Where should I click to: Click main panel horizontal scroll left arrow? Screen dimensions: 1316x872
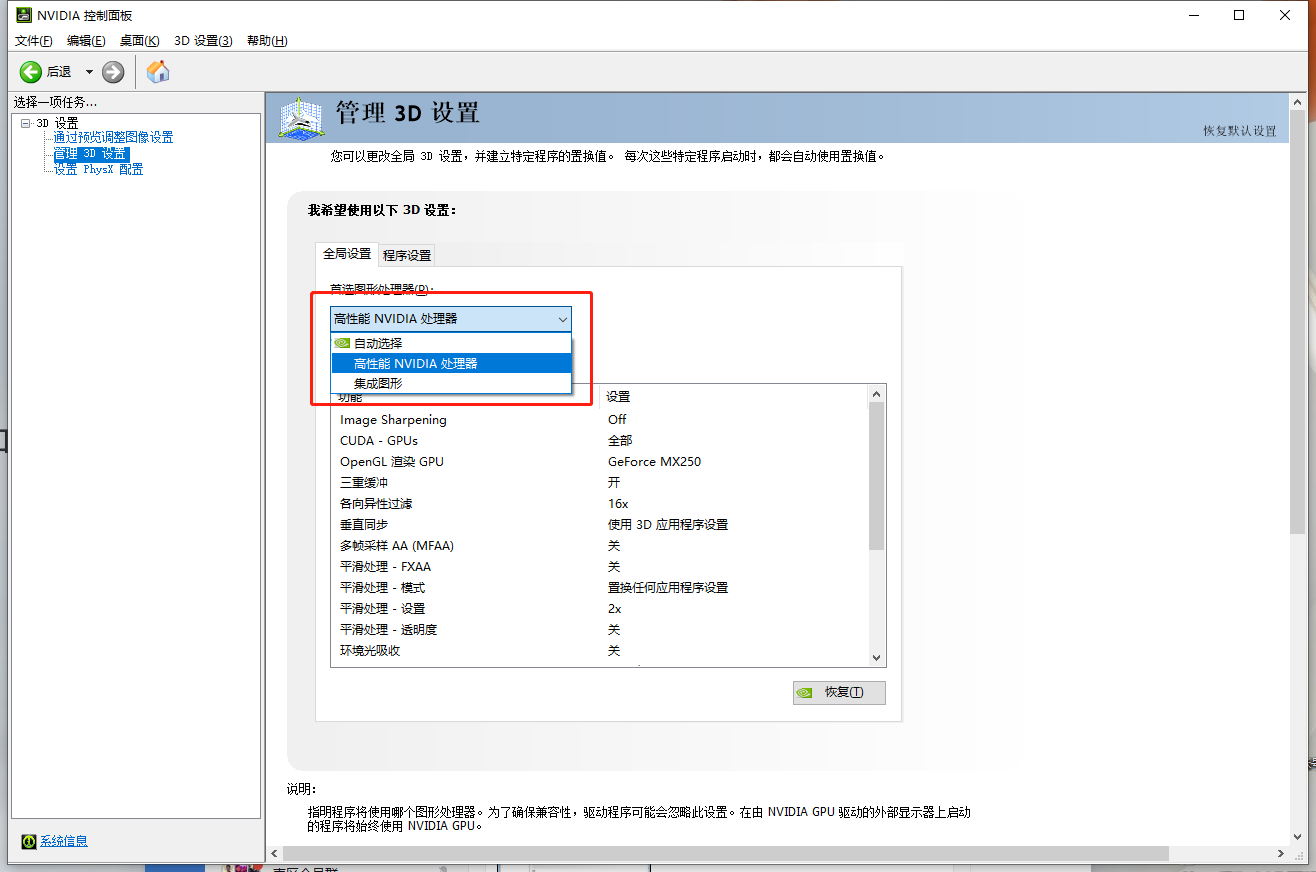pos(274,853)
